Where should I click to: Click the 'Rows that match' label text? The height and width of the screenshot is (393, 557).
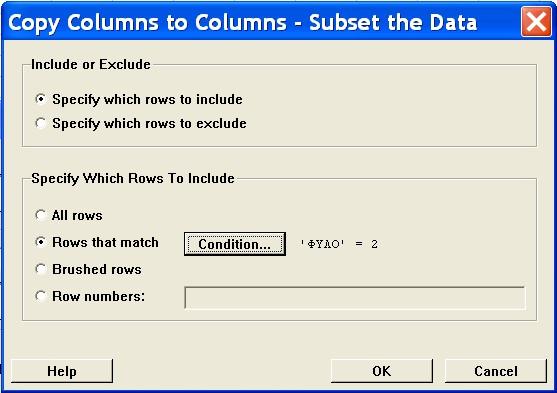(x=105, y=242)
